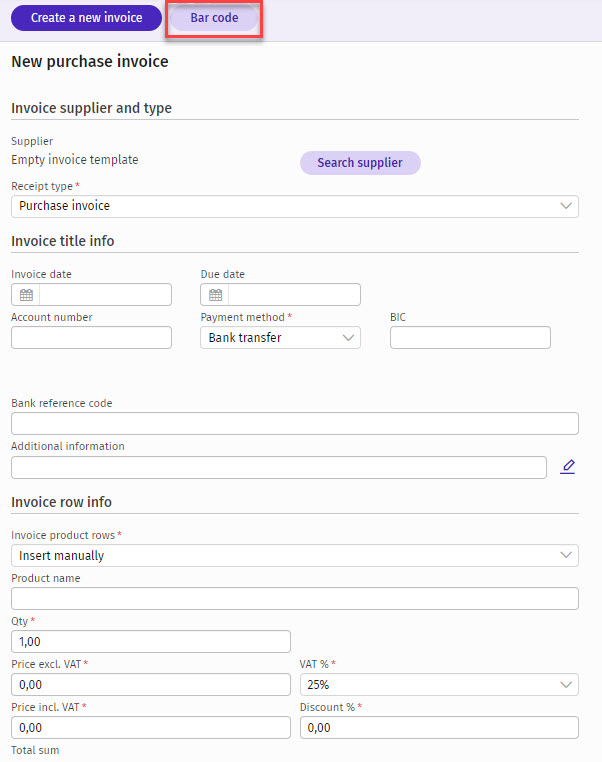Open the Invoice date calendar picker icon
The image size is (602, 762).
pos(26,295)
